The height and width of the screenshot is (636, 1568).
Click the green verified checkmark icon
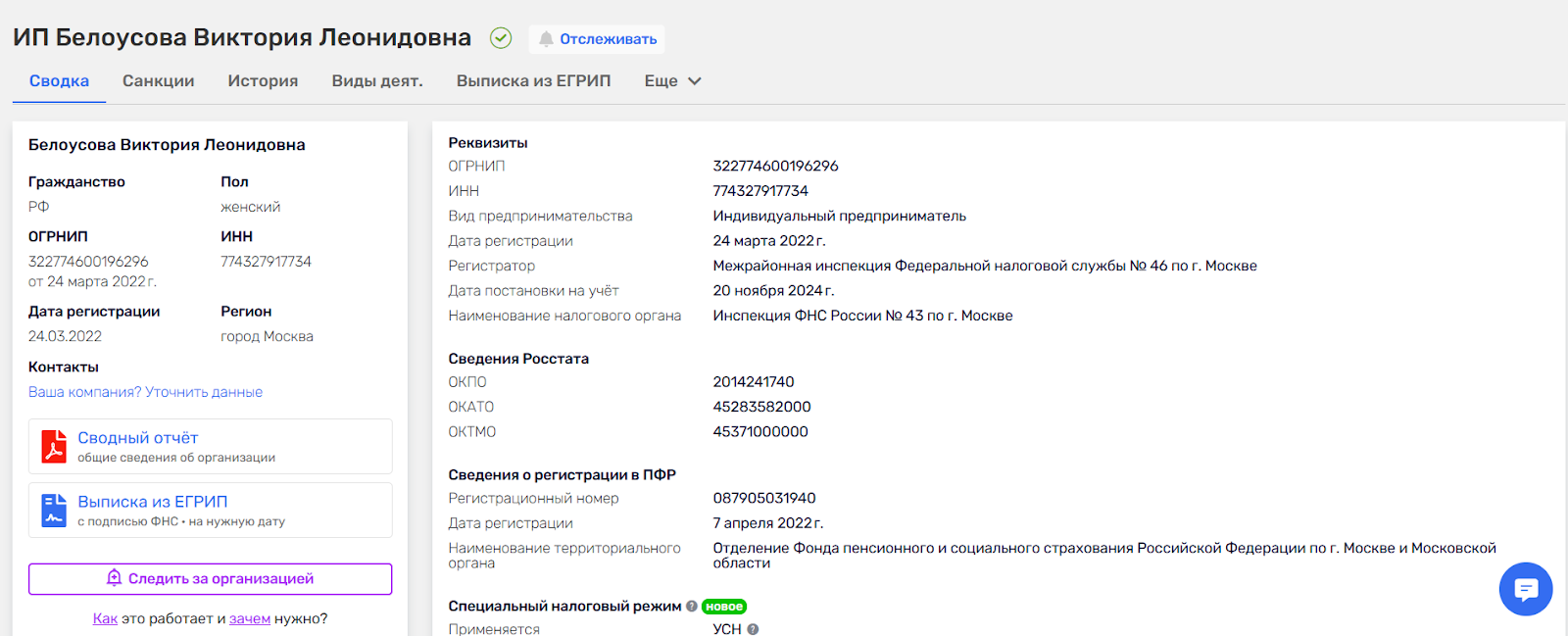coord(501,38)
